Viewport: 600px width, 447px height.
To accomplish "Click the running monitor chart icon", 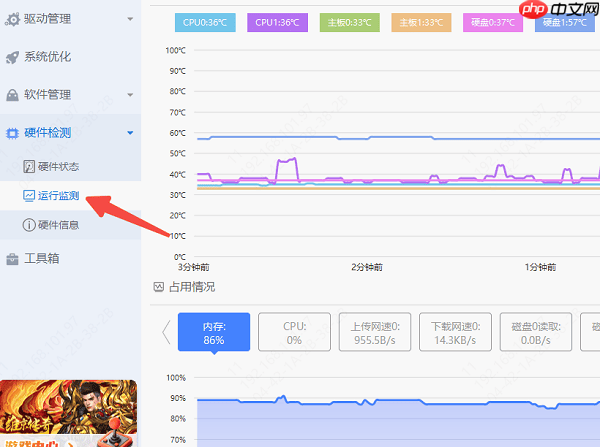I will coord(29,196).
